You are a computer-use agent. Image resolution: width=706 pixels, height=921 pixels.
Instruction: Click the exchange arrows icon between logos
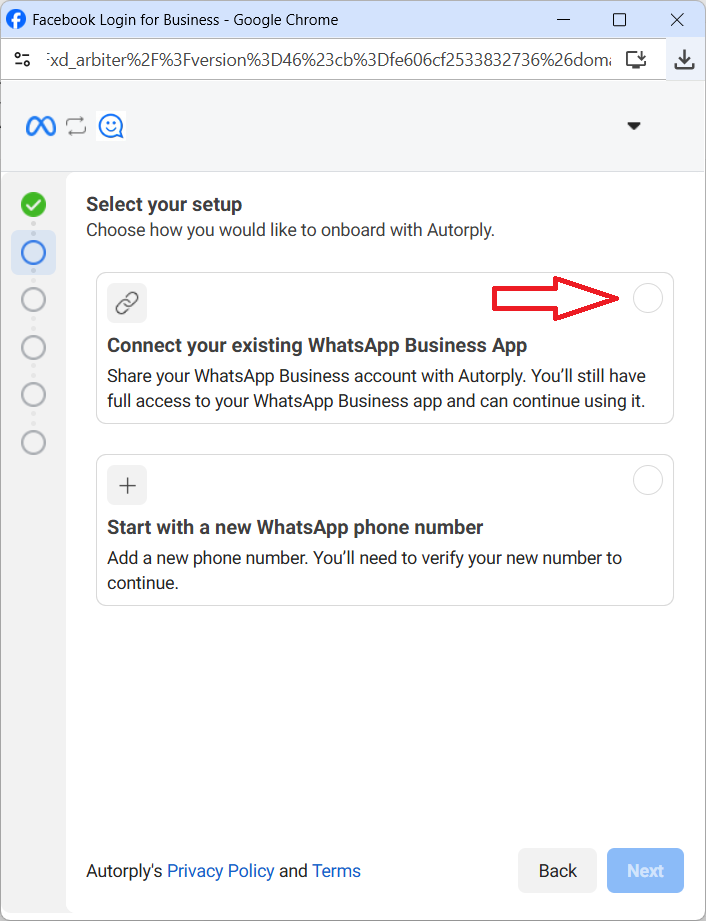[76, 126]
